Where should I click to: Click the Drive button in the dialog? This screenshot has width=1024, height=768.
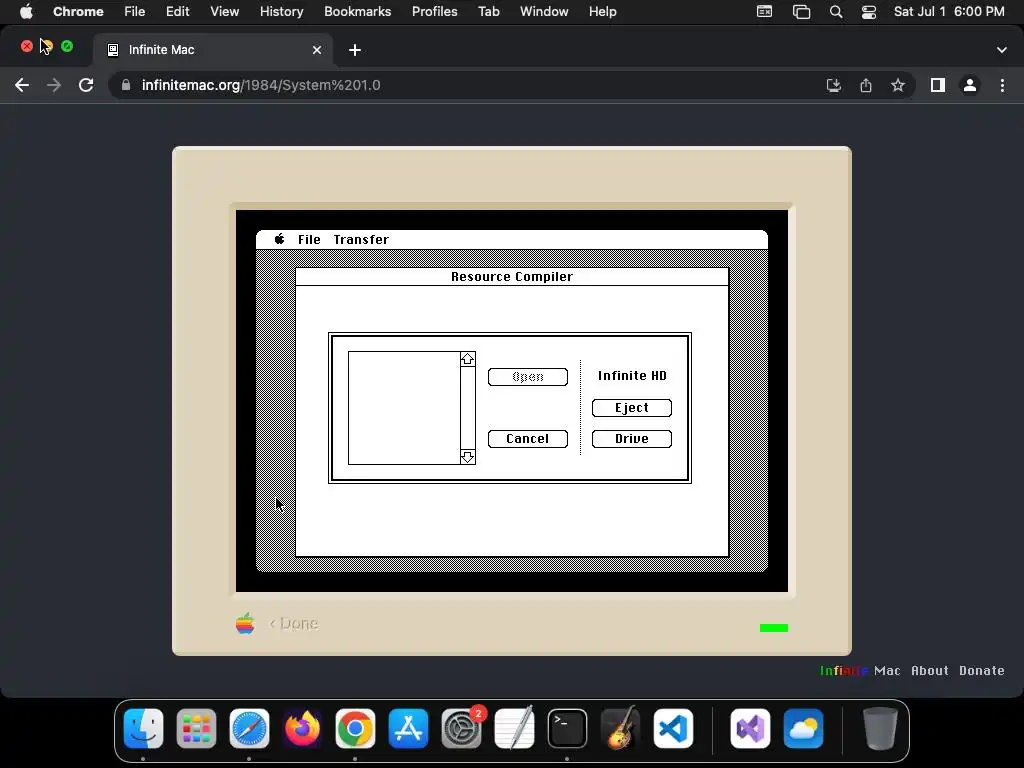632,439
